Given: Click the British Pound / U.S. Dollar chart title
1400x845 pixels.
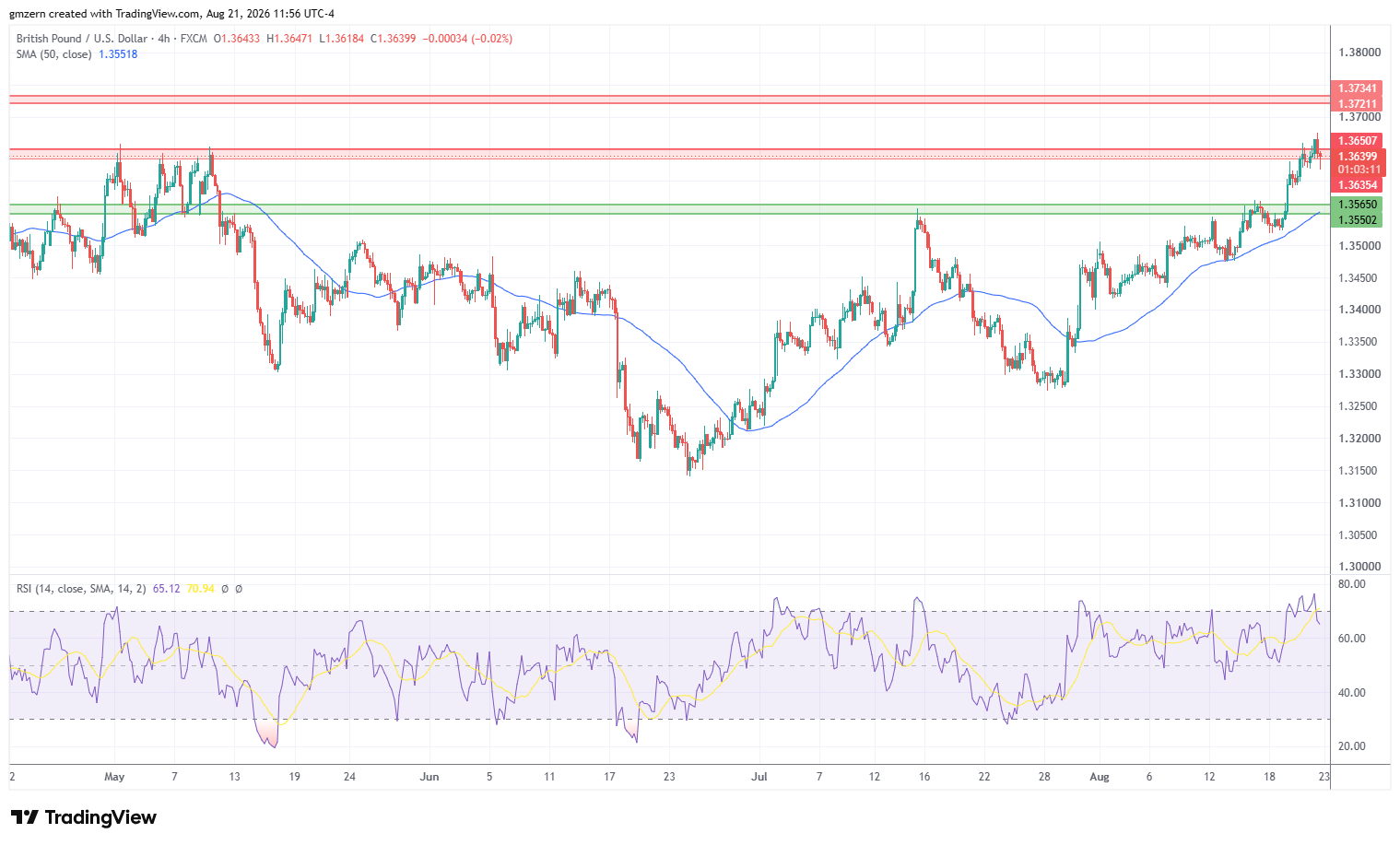Looking at the screenshot, I should 81,39.
